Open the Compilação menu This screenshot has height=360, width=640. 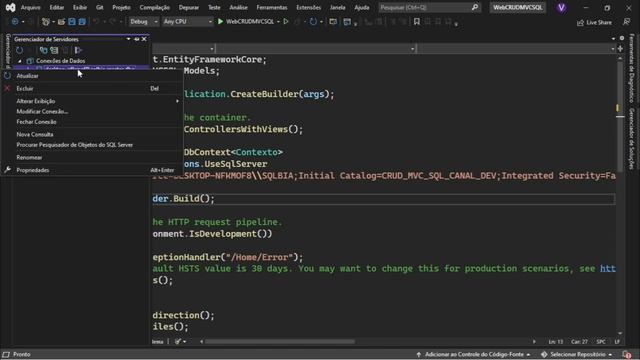154,7
